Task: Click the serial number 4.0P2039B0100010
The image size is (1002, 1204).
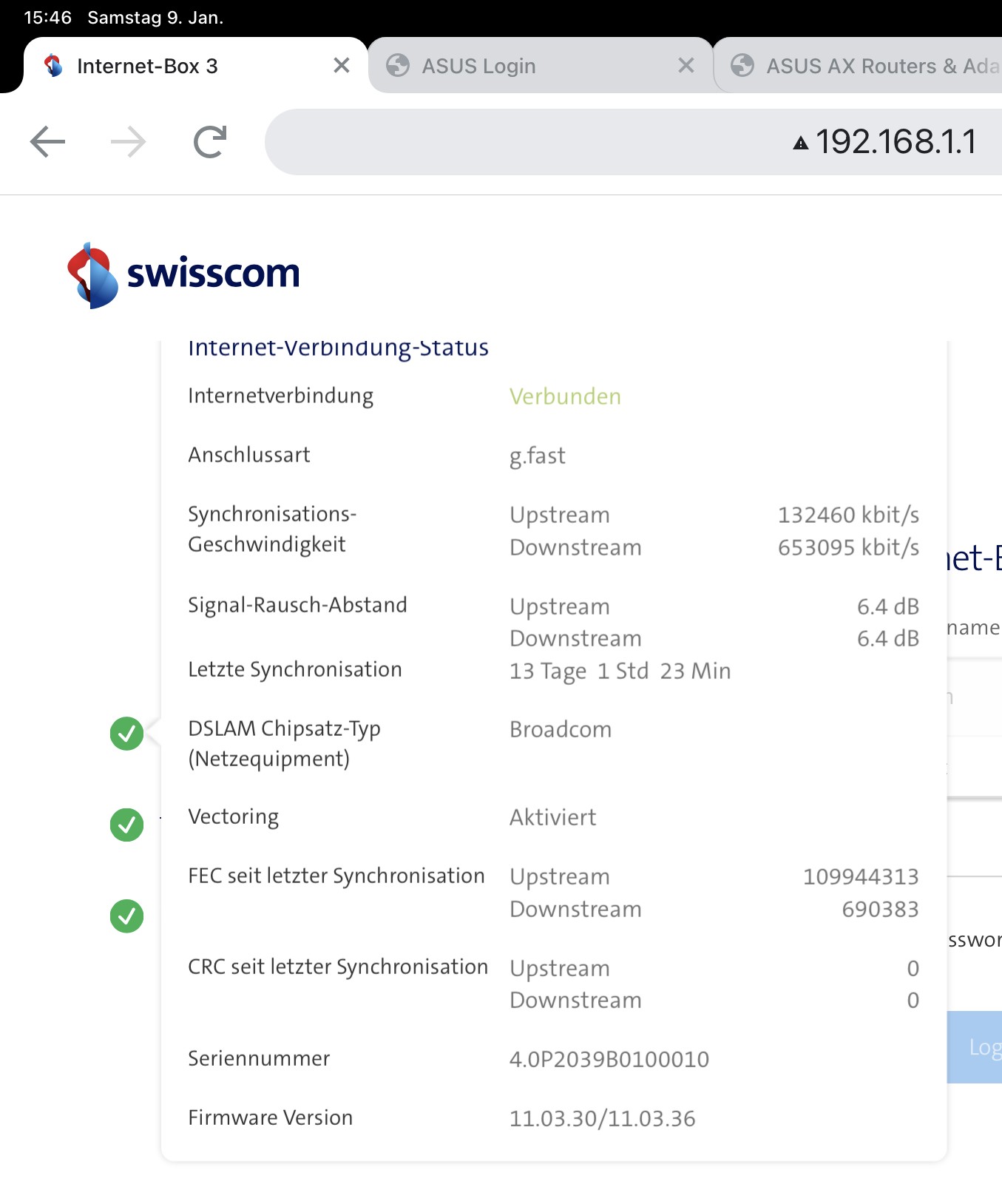Action: (x=609, y=1059)
